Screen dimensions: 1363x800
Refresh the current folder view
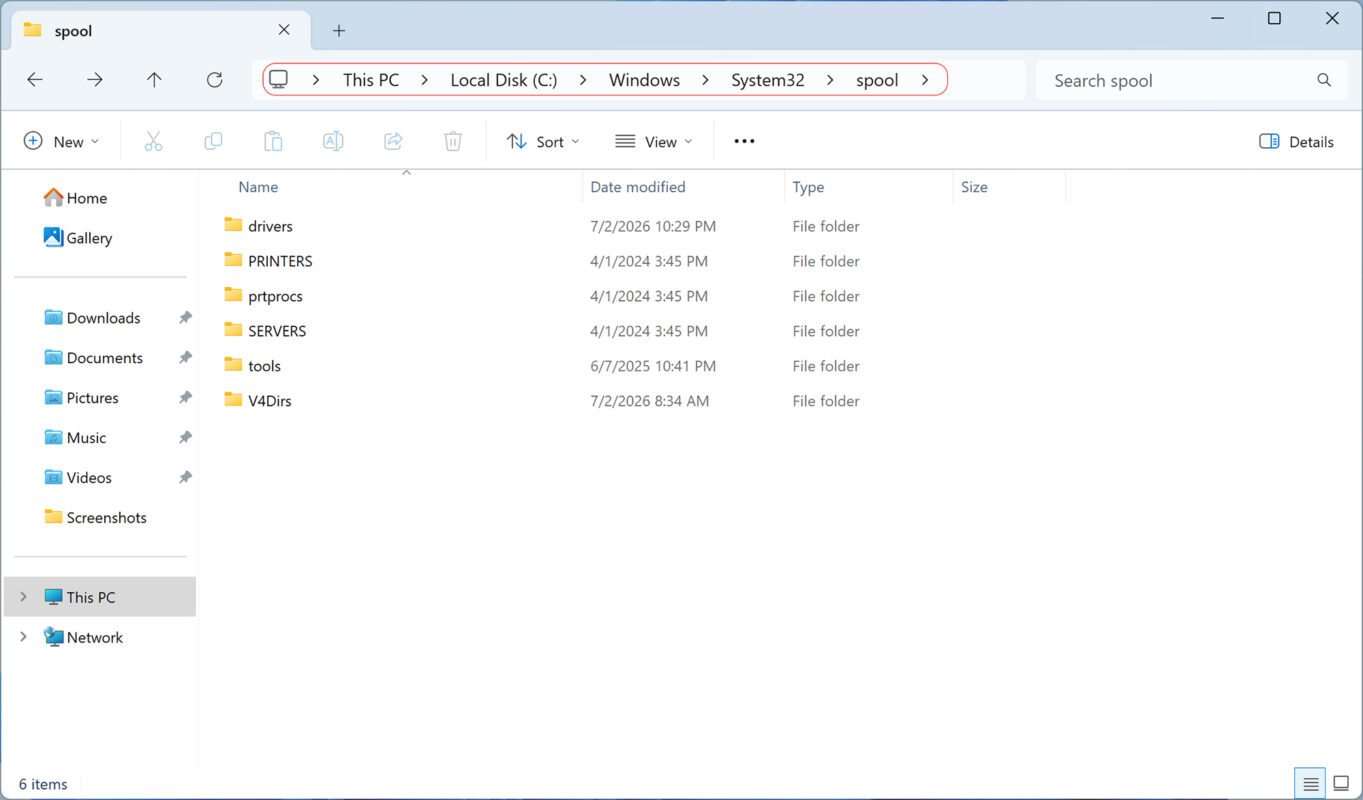(x=214, y=80)
